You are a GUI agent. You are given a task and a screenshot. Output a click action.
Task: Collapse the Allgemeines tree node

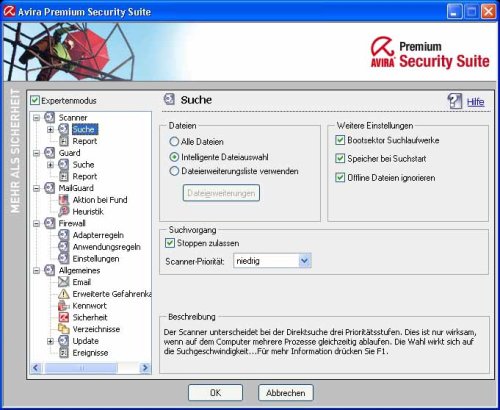(x=36, y=271)
